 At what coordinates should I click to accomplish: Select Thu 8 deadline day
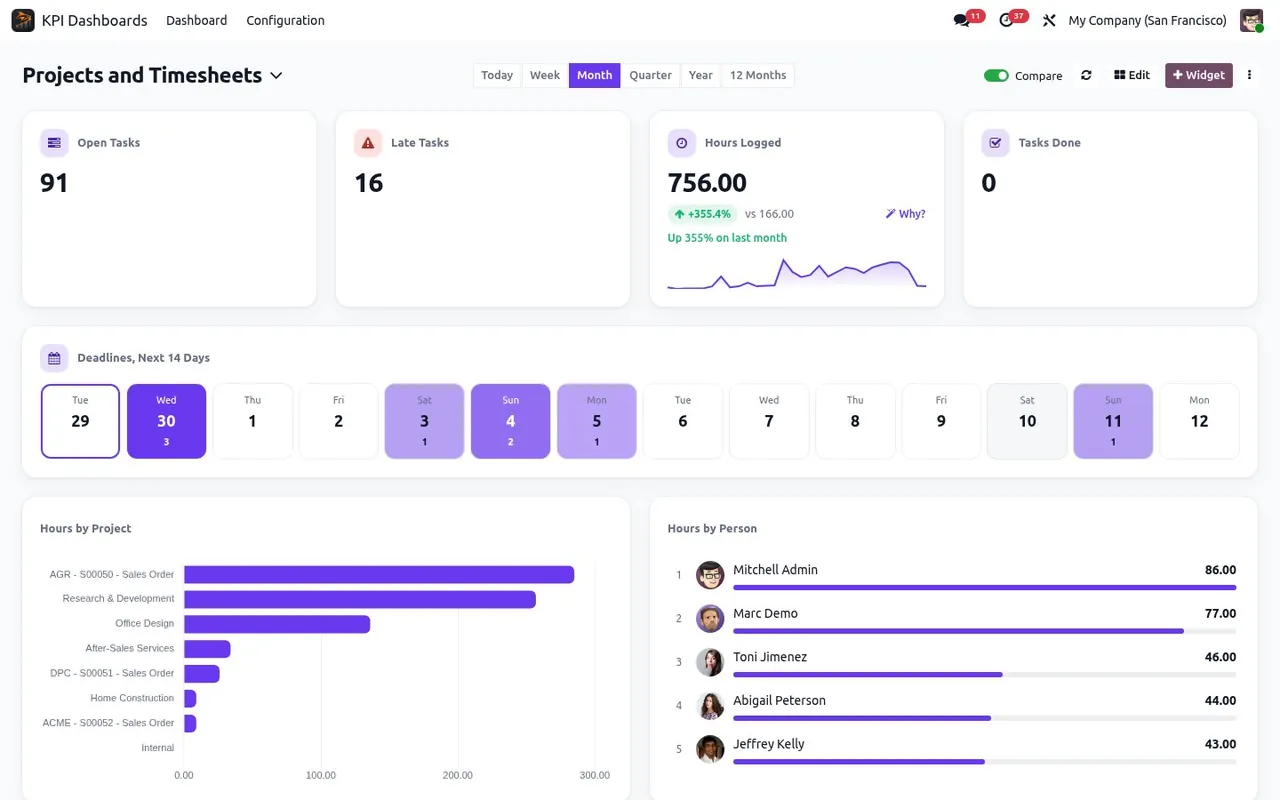pos(854,421)
